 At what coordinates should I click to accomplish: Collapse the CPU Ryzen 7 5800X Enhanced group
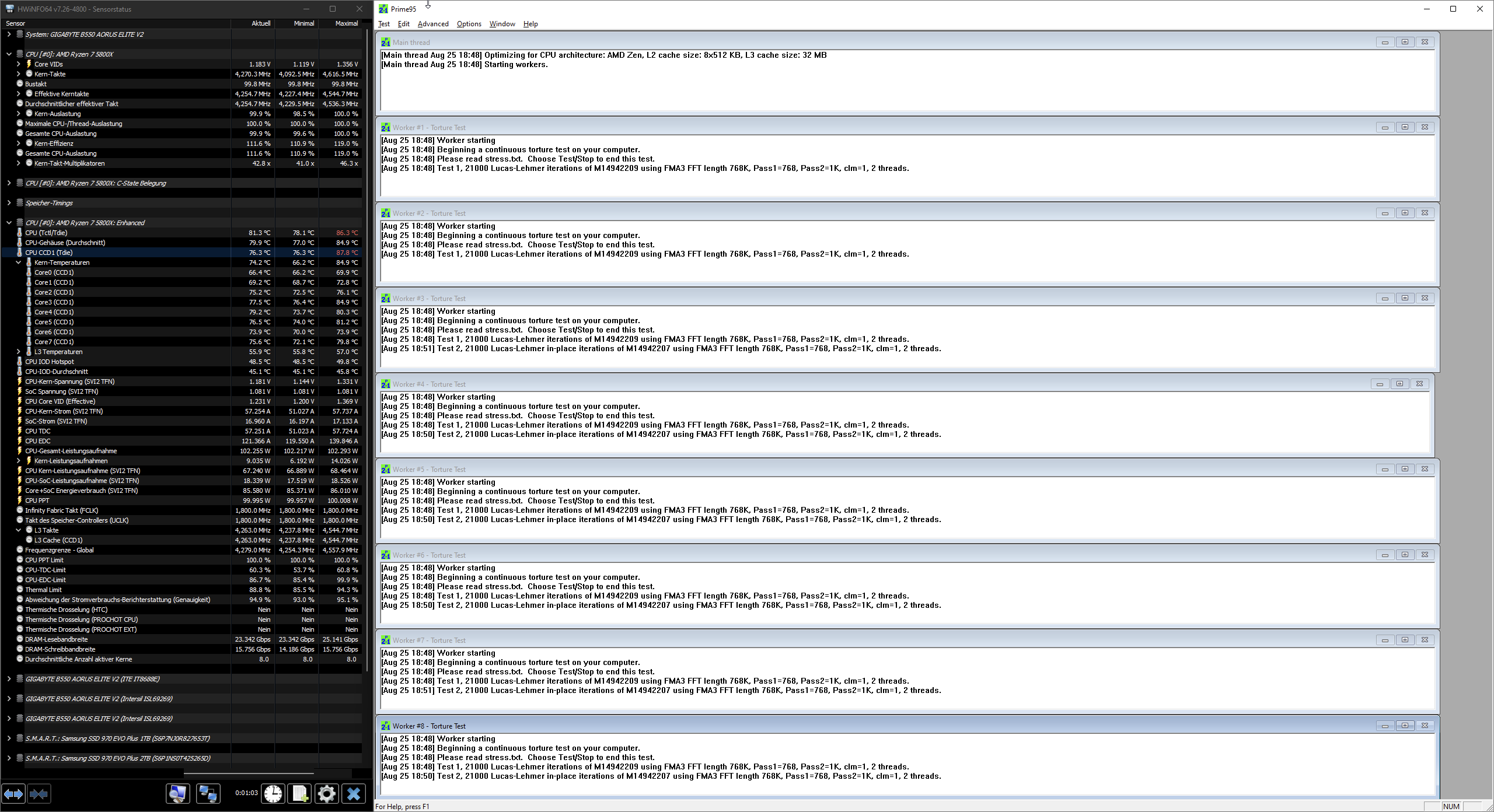[9, 223]
